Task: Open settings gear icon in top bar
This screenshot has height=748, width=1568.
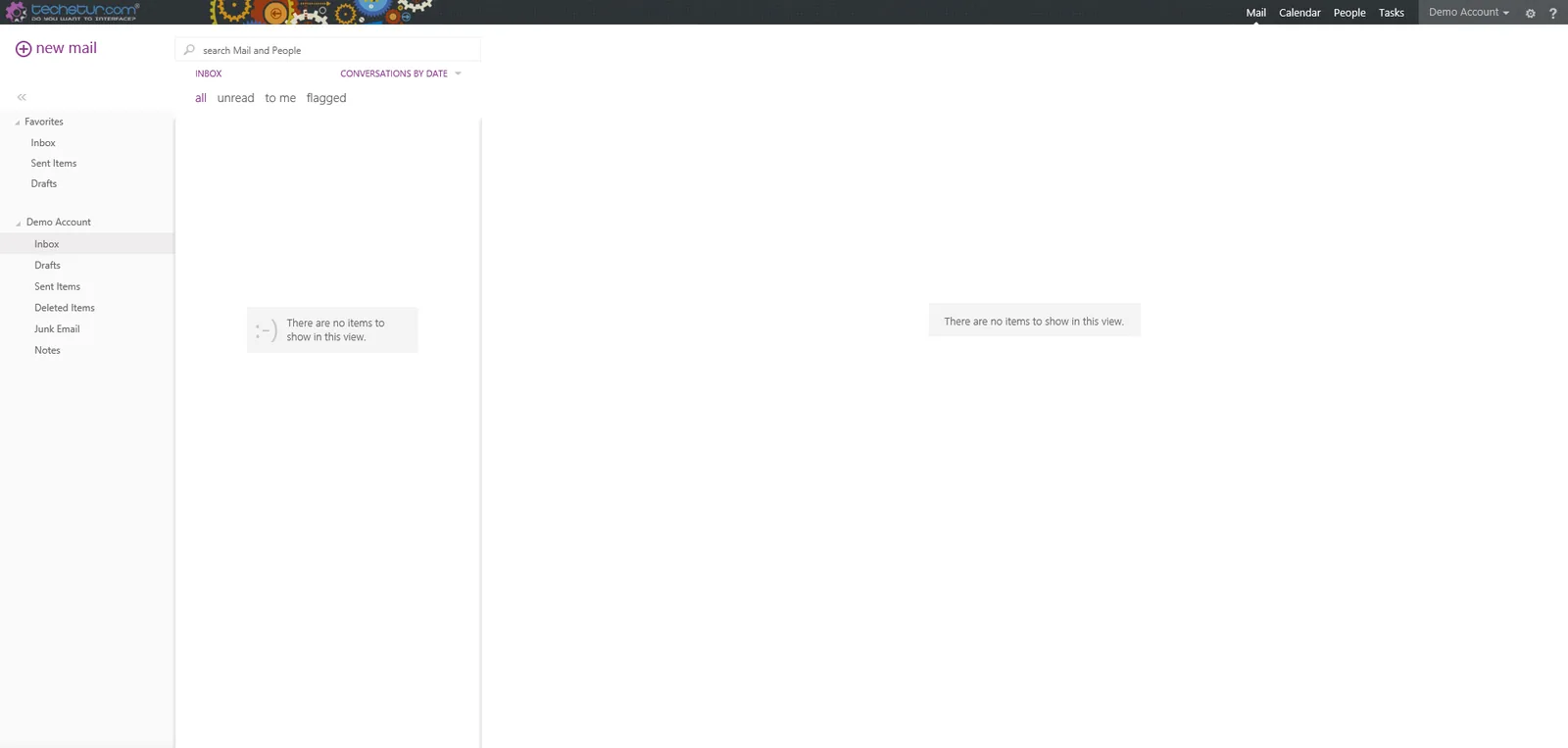Action: tap(1530, 13)
